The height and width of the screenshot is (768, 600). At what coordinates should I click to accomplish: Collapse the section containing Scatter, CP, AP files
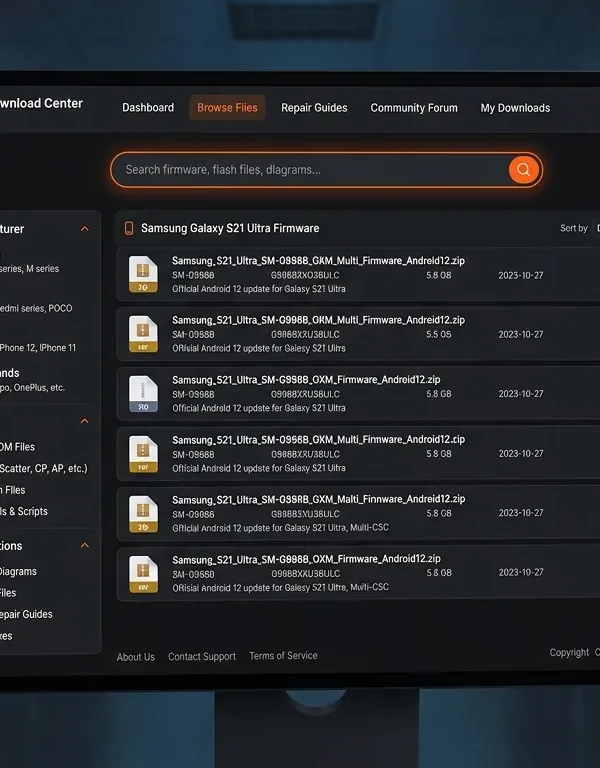coord(85,421)
